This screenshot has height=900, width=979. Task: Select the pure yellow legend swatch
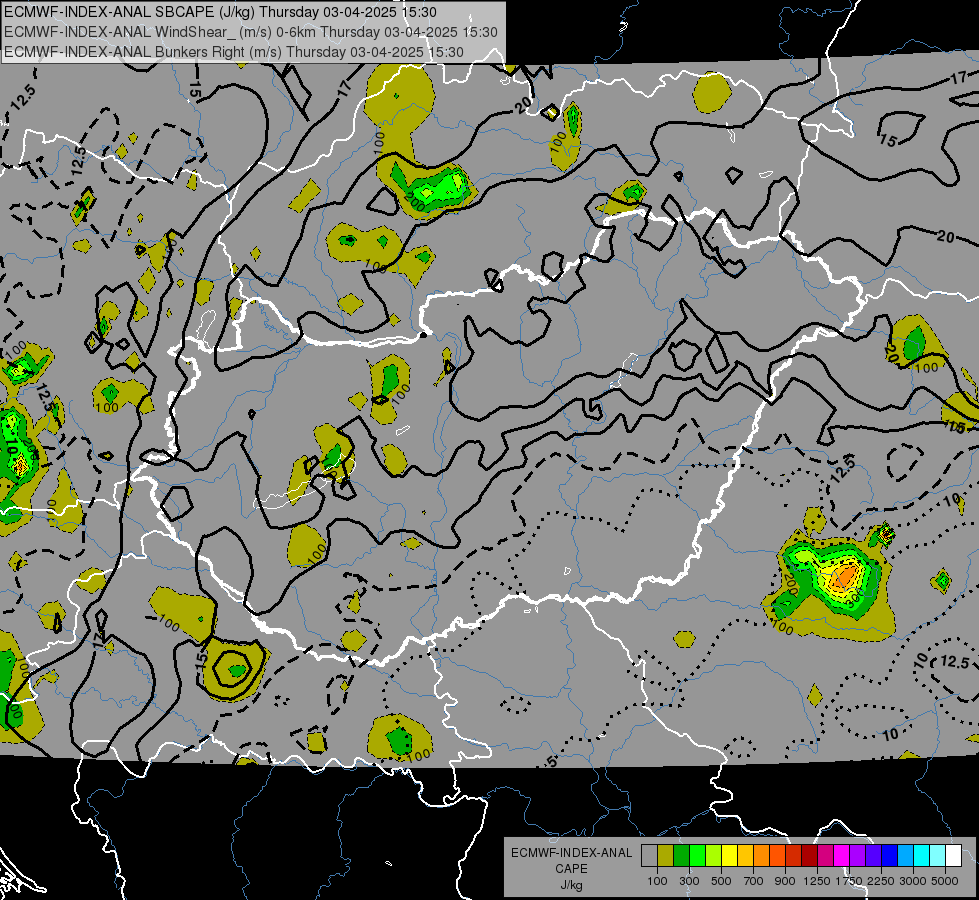point(729,856)
